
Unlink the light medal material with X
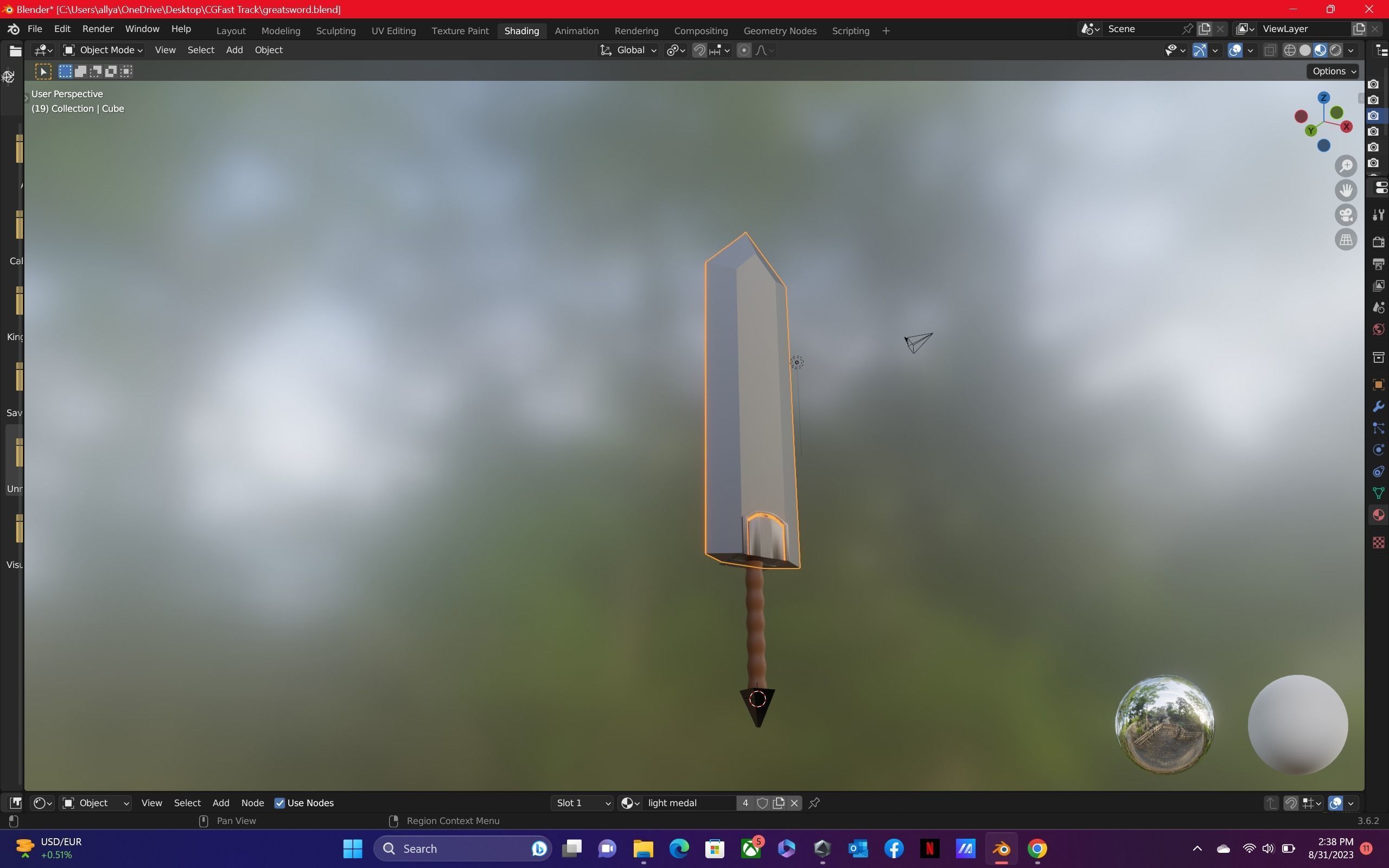click(x=794, y=803)
